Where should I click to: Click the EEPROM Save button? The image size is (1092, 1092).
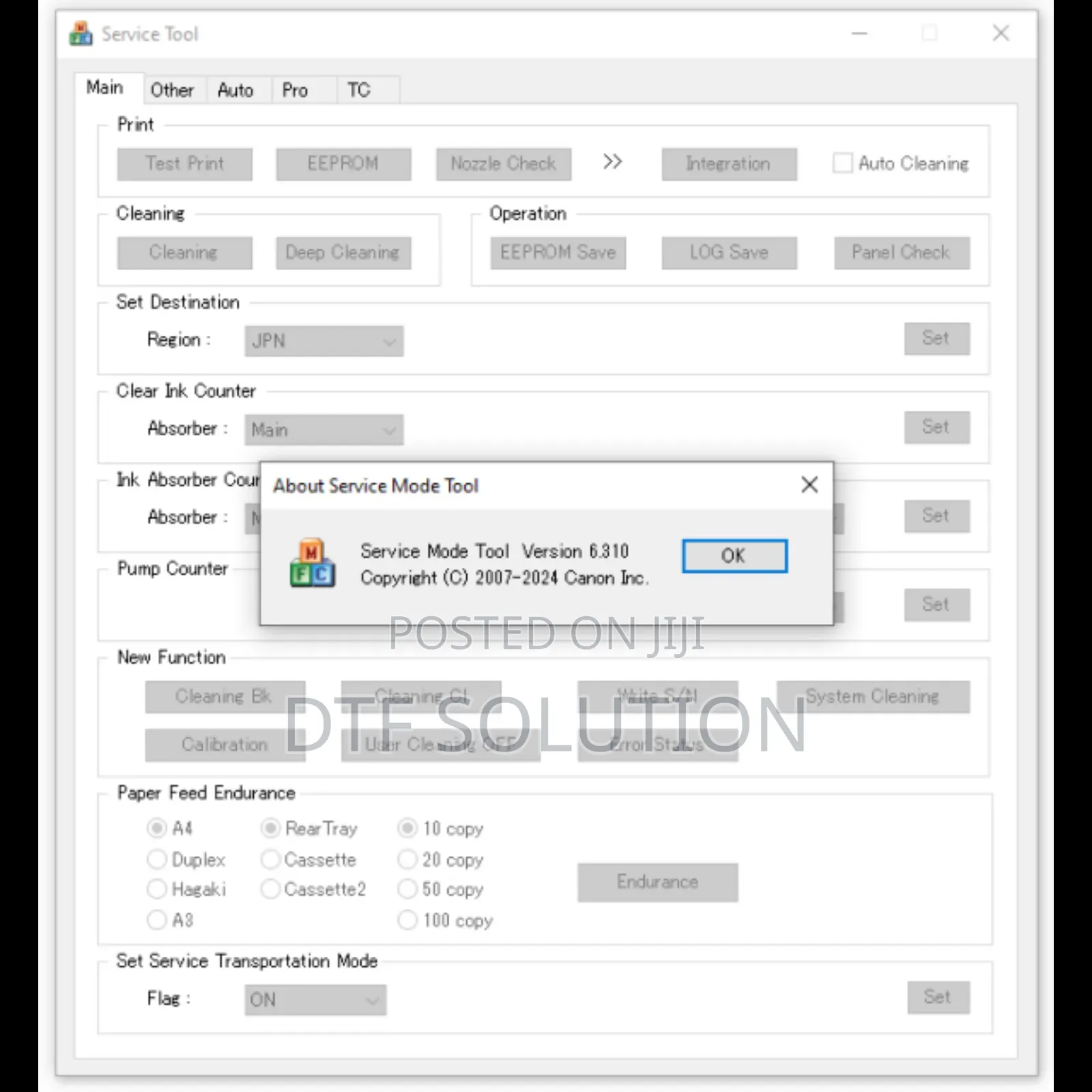pos(558,253)
